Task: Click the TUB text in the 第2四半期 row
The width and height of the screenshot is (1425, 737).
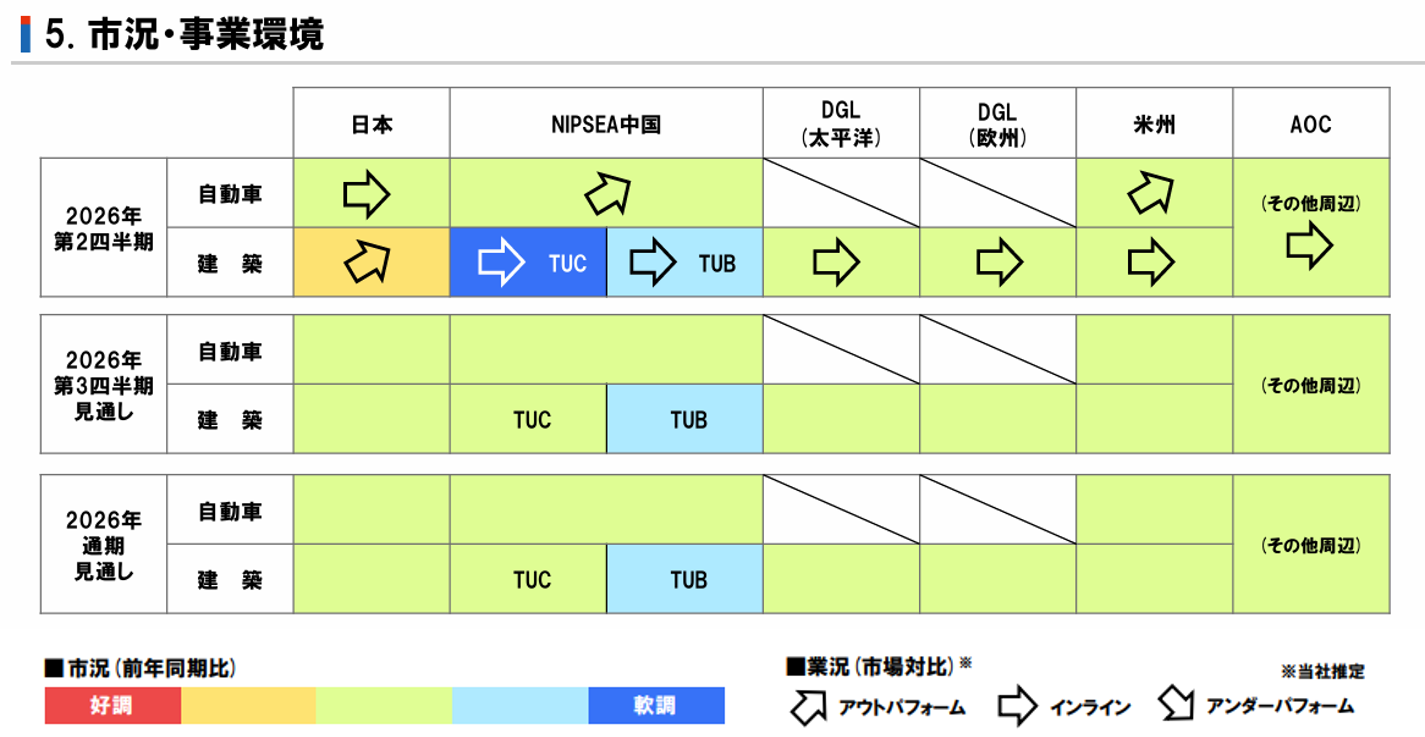Action: [717, 263]
